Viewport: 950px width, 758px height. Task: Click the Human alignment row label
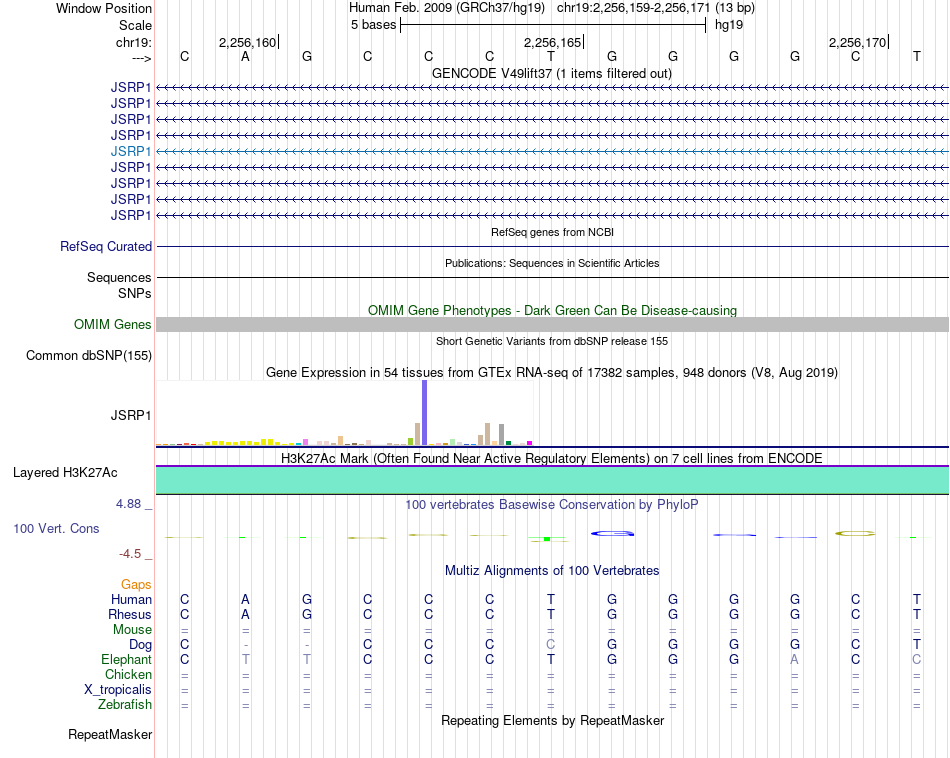tap(131, 599)
